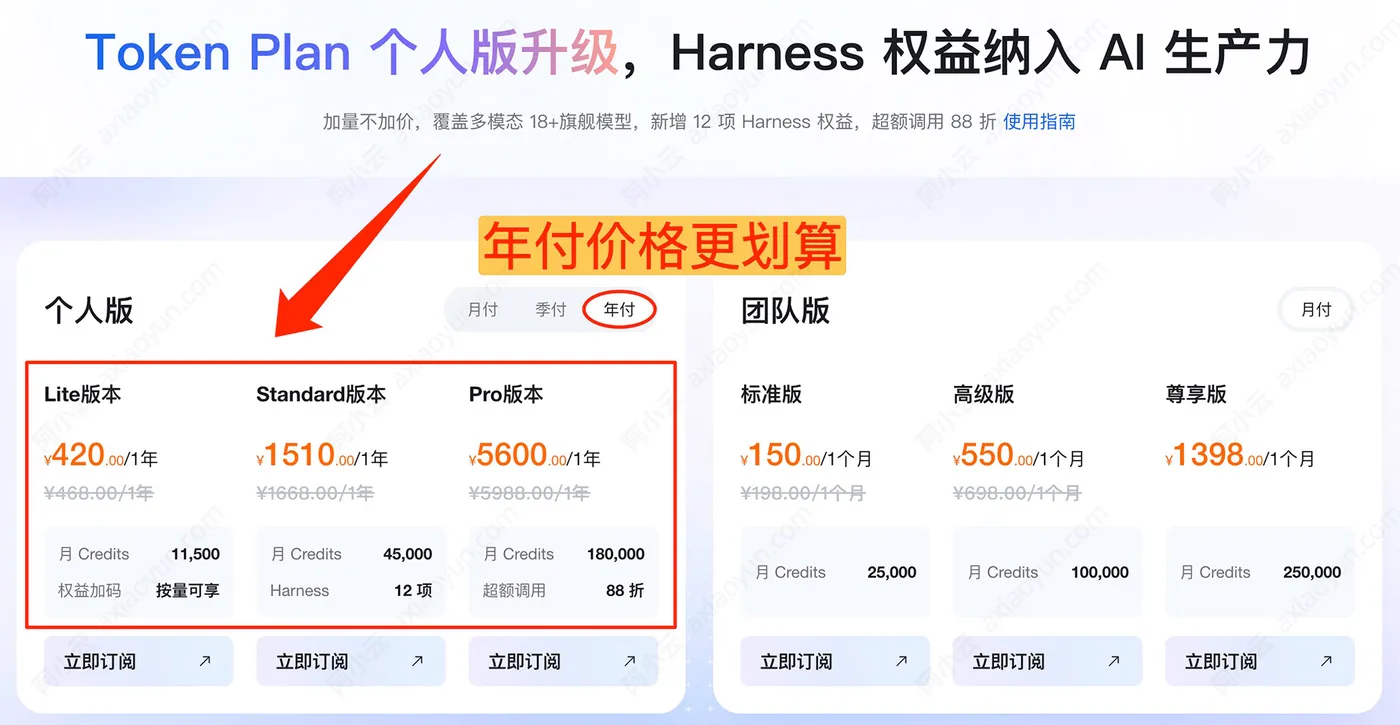Subscribe to the Pro版本 plan

tap(563, 661)
